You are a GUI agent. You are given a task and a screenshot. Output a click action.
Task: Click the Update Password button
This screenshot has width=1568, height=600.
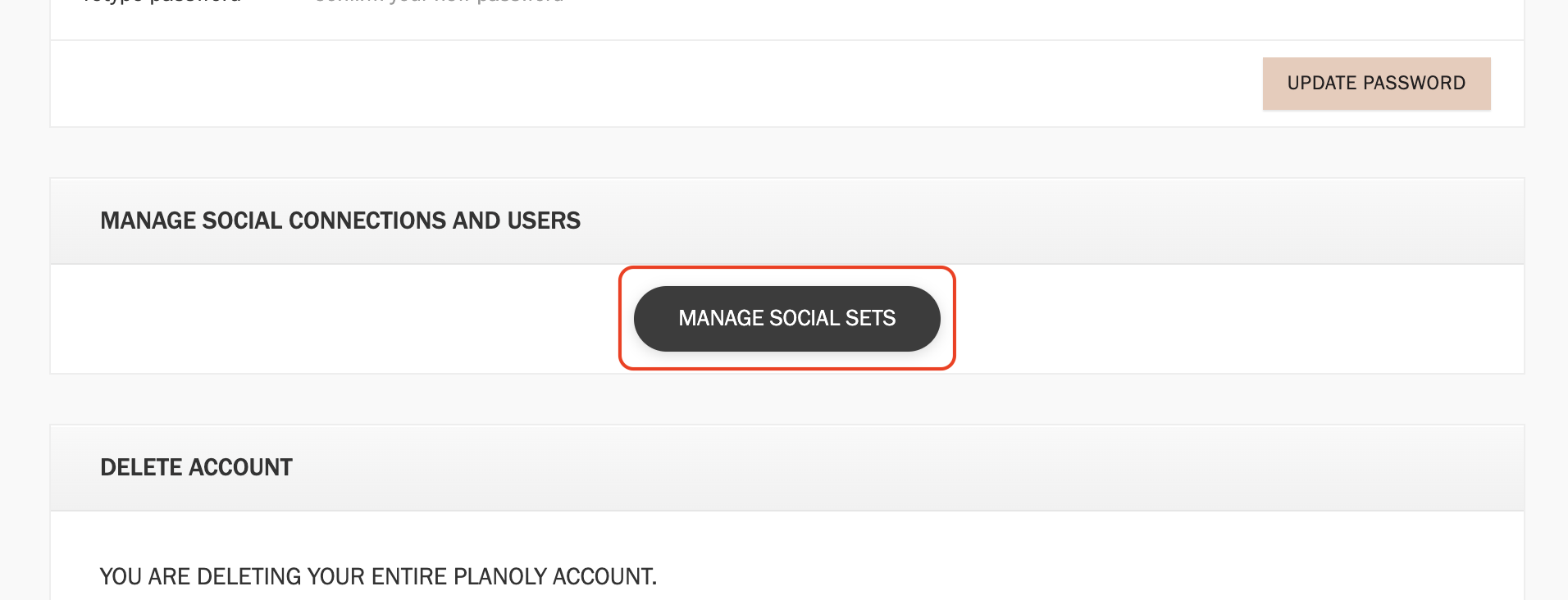1375,83
